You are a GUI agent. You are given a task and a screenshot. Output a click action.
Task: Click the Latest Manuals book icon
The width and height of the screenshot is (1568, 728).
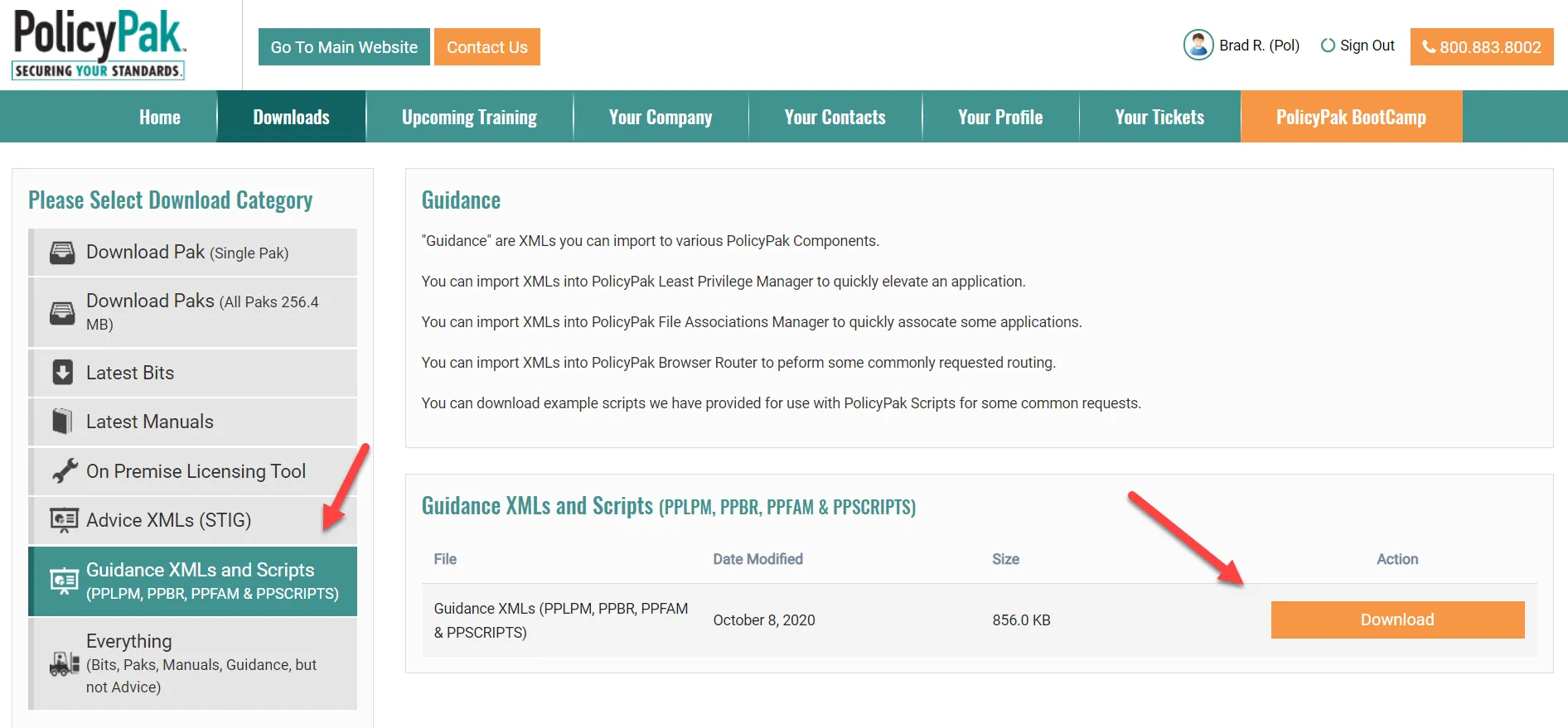pyautogui.click(x=62, y=422)
